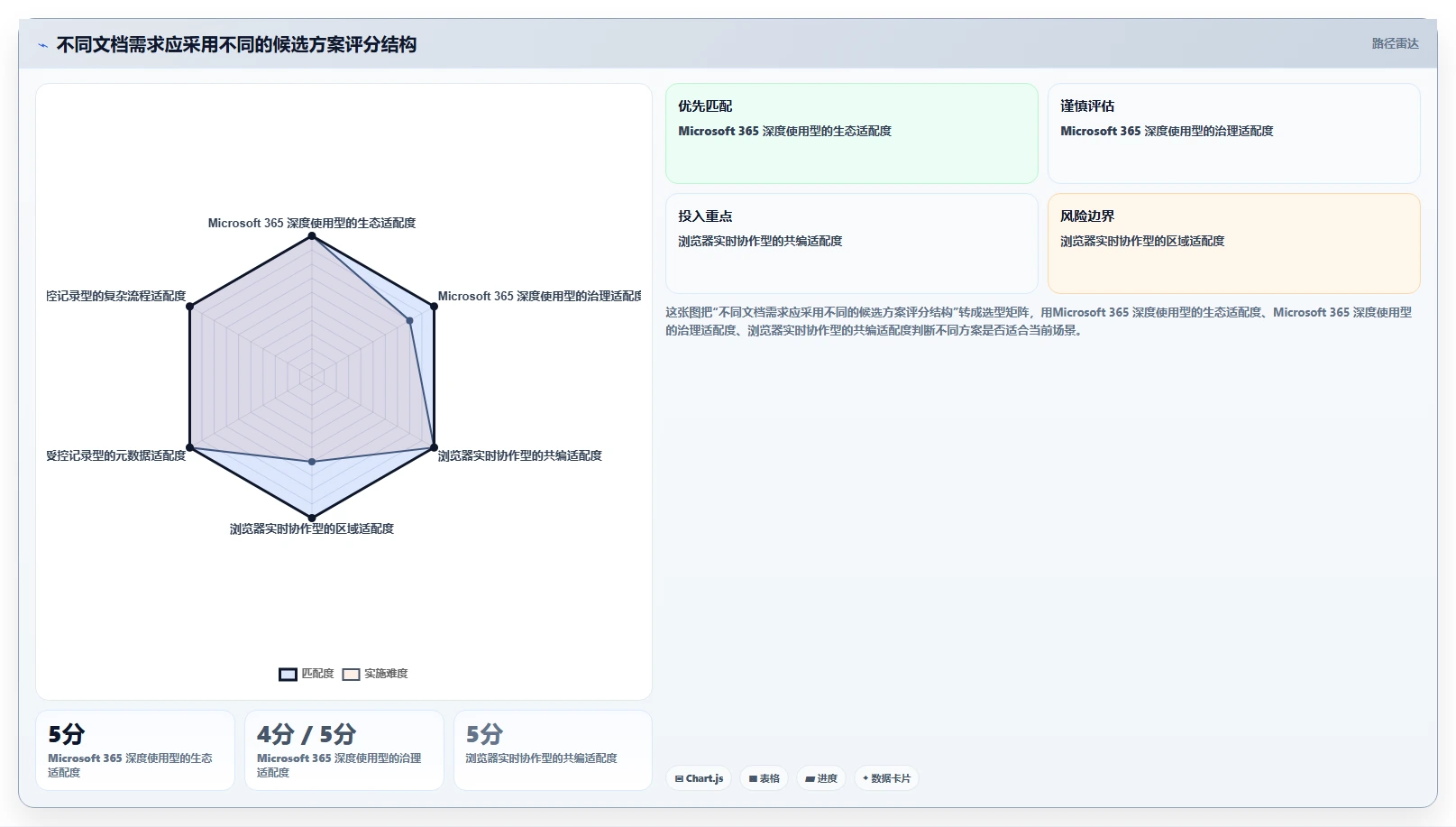The width and height of the screenshot is (1456, 827).
Task: Click the inner data point above 区域适配度
Action: [x=312, y=462]
